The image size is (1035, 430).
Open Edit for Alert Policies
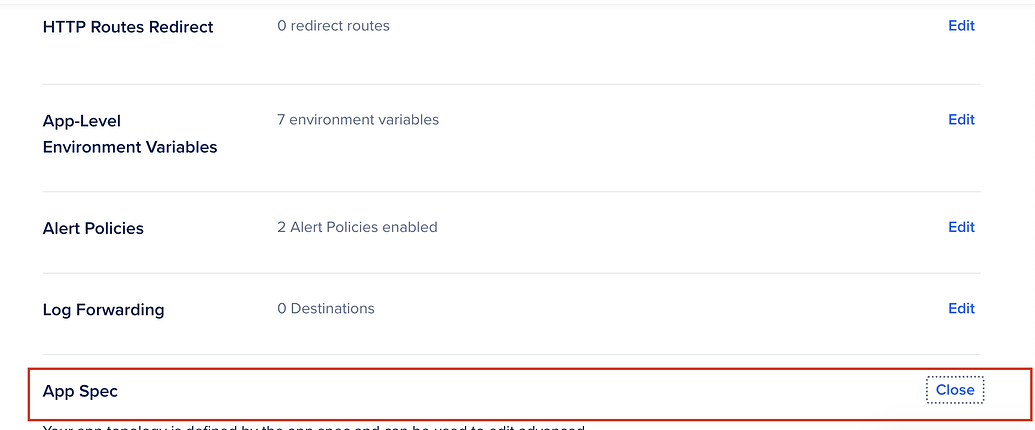(x=961, y=227)
